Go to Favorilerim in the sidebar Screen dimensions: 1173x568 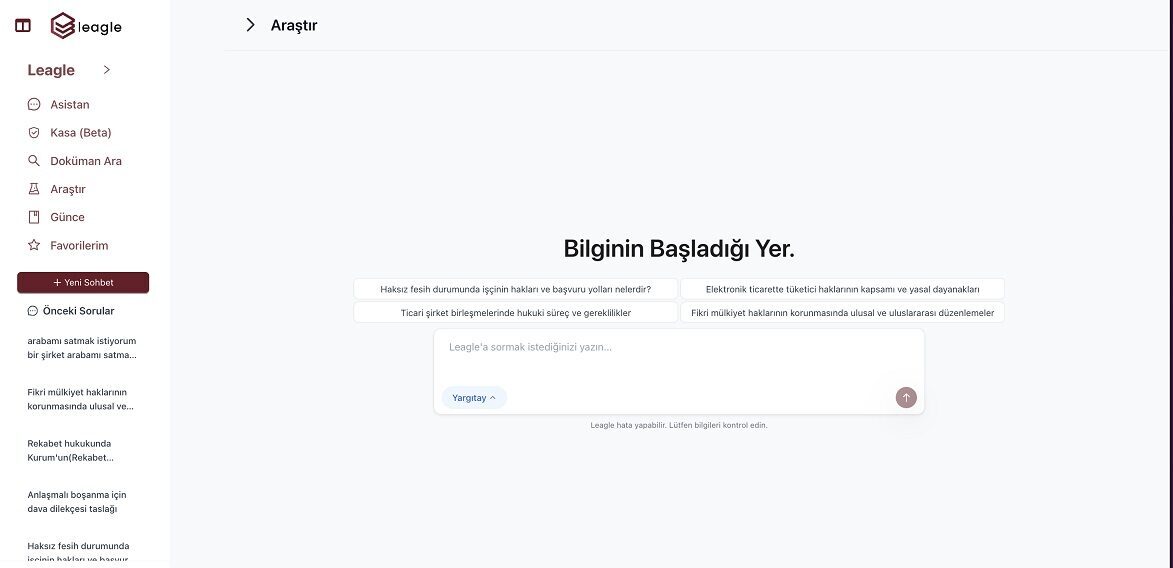79,245
